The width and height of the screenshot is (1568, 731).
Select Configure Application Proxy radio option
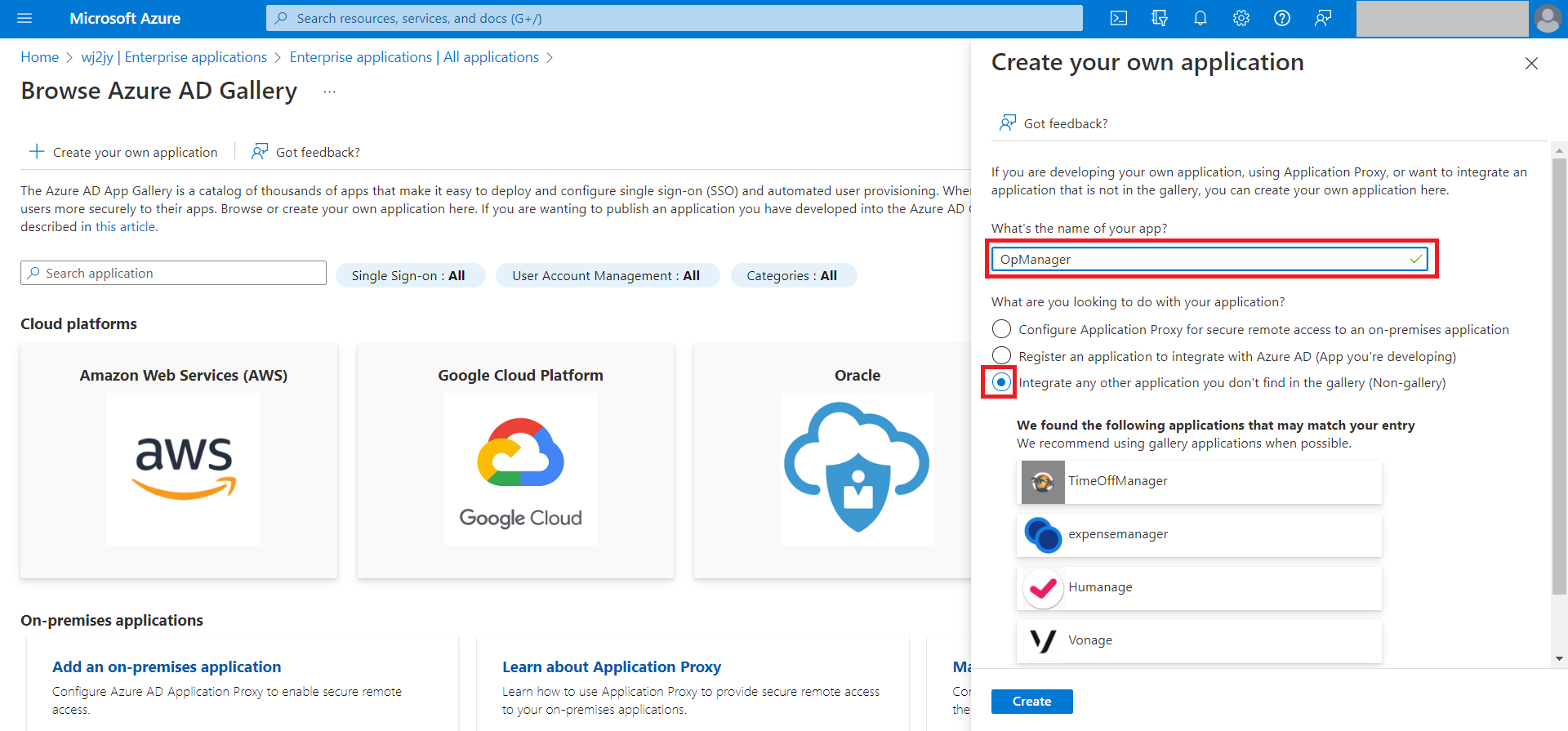coord(1001,329)
